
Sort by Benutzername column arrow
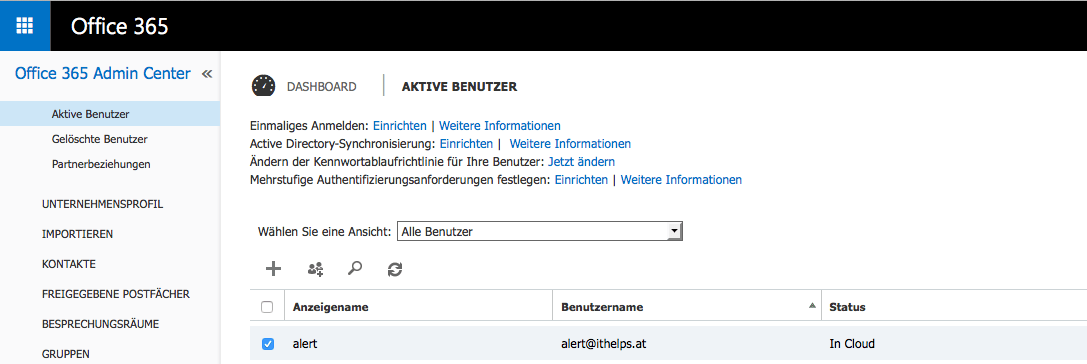click(x=812, y=306)
